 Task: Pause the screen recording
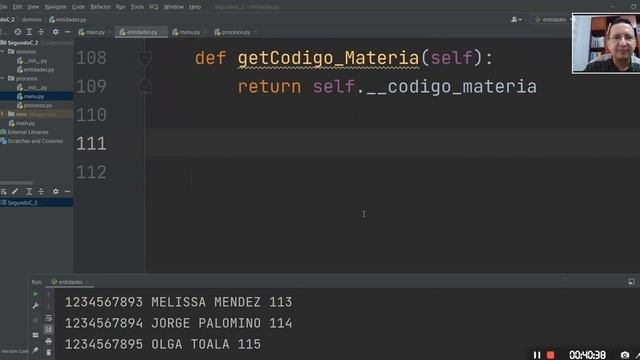537,355
